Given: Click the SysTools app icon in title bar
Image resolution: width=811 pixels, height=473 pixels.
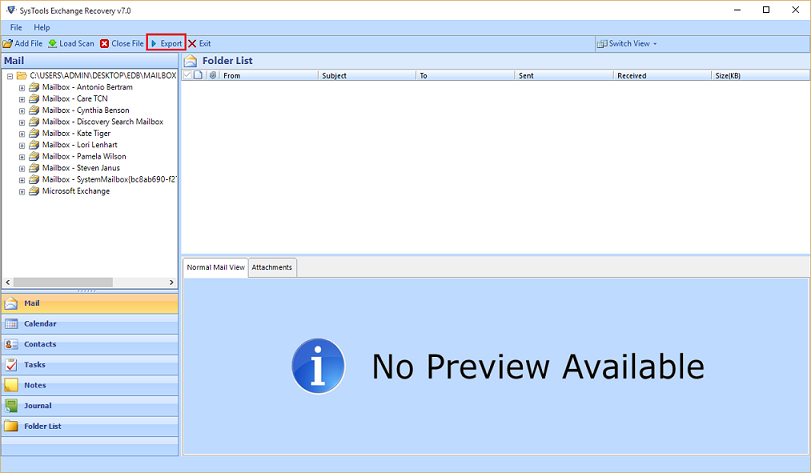Looking at the screenshot, I should [x=11, y=10].
